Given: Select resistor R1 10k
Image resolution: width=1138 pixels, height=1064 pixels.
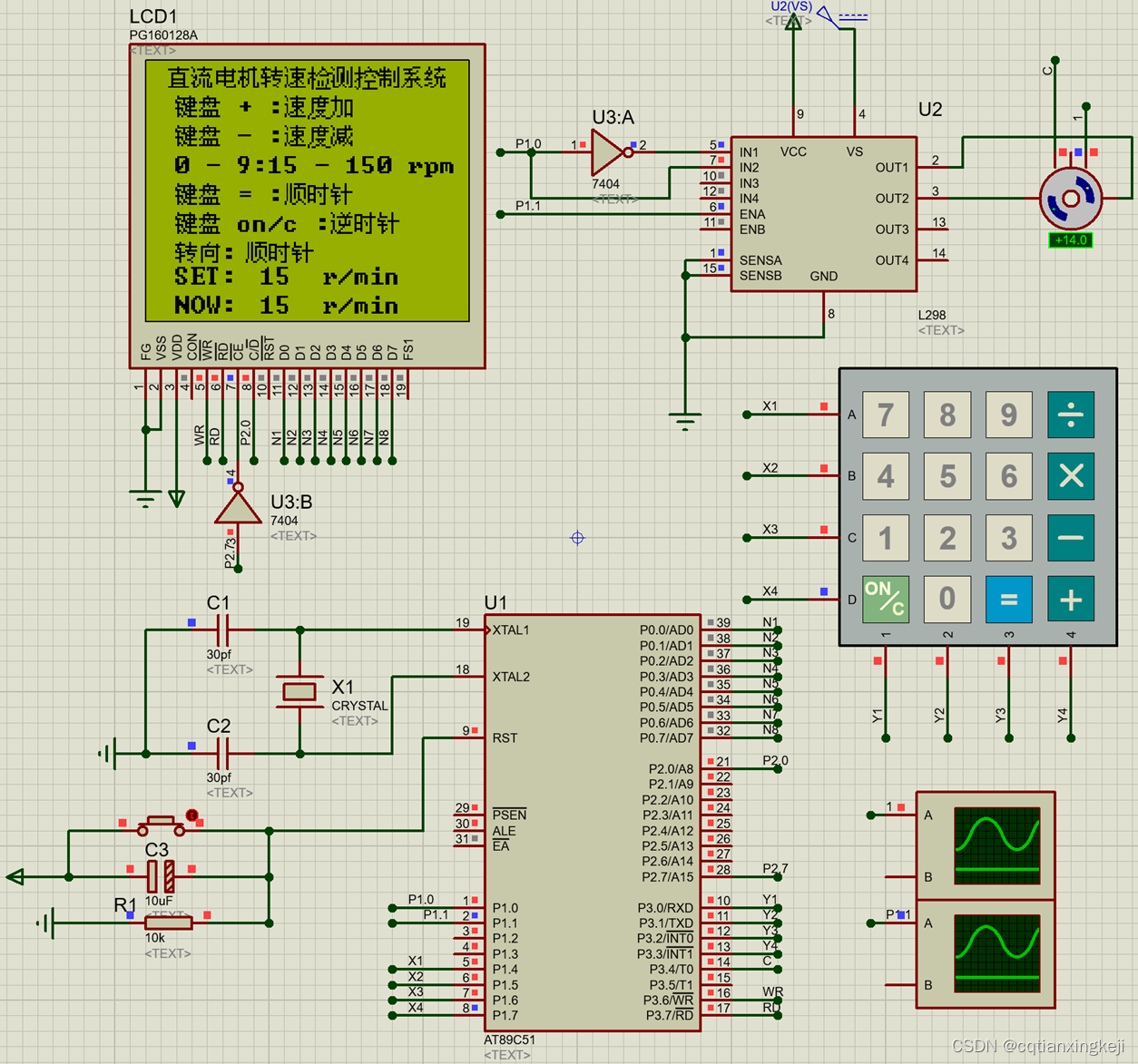Looking at the screenshot, I should (x=170, y=923).
